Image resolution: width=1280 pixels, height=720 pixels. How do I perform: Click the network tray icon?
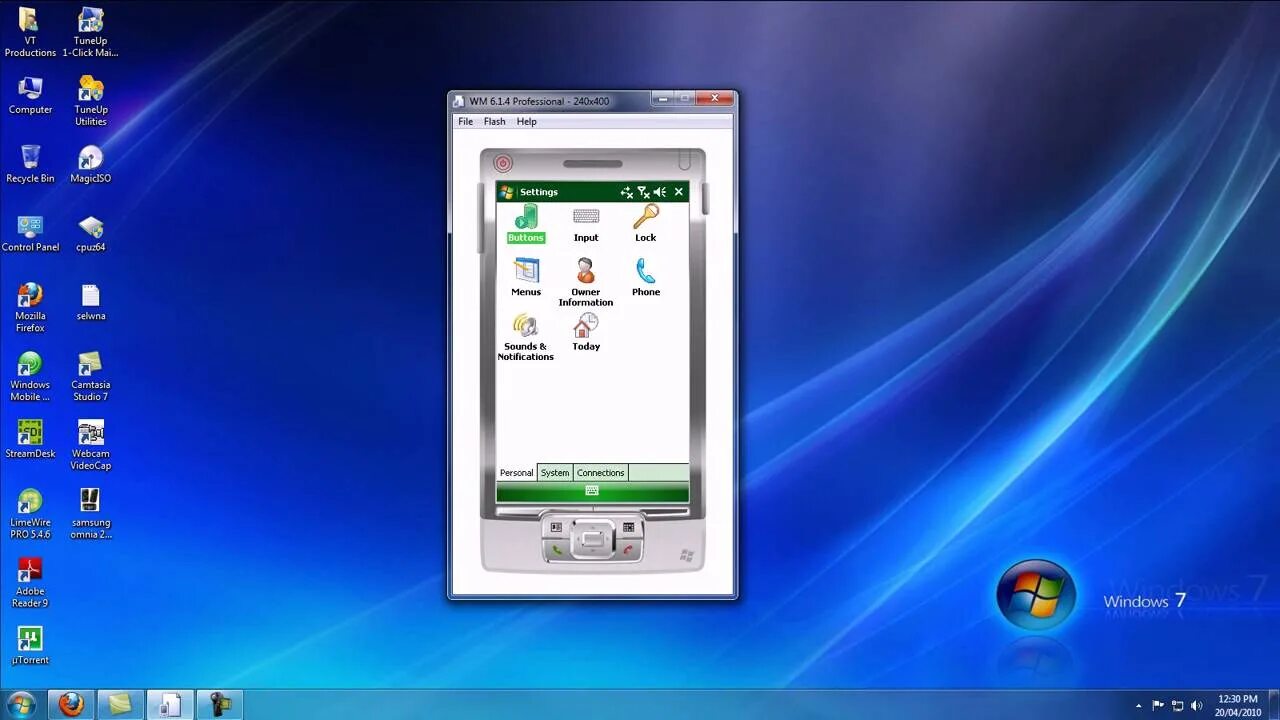tap(1177, 706)
